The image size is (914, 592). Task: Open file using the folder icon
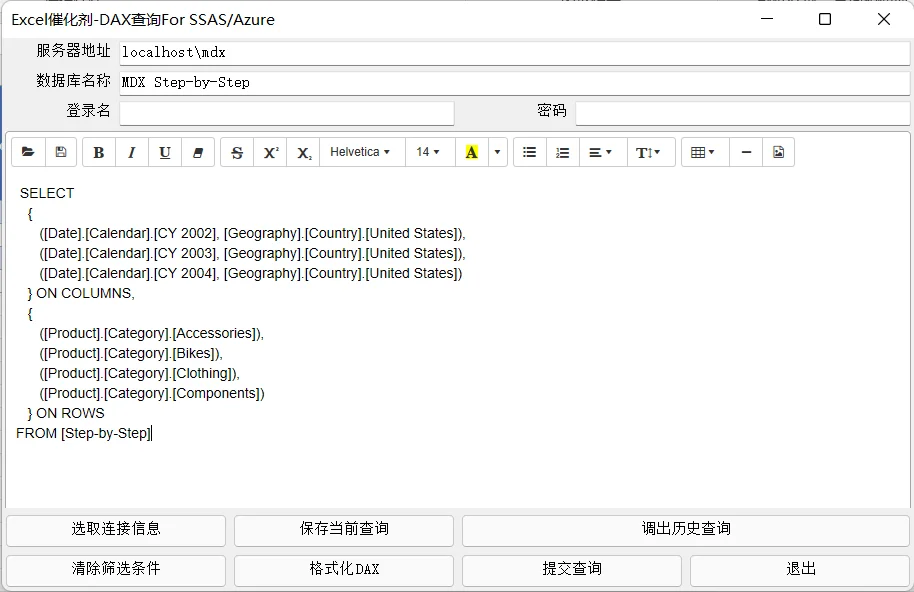[x=28, y=152]
